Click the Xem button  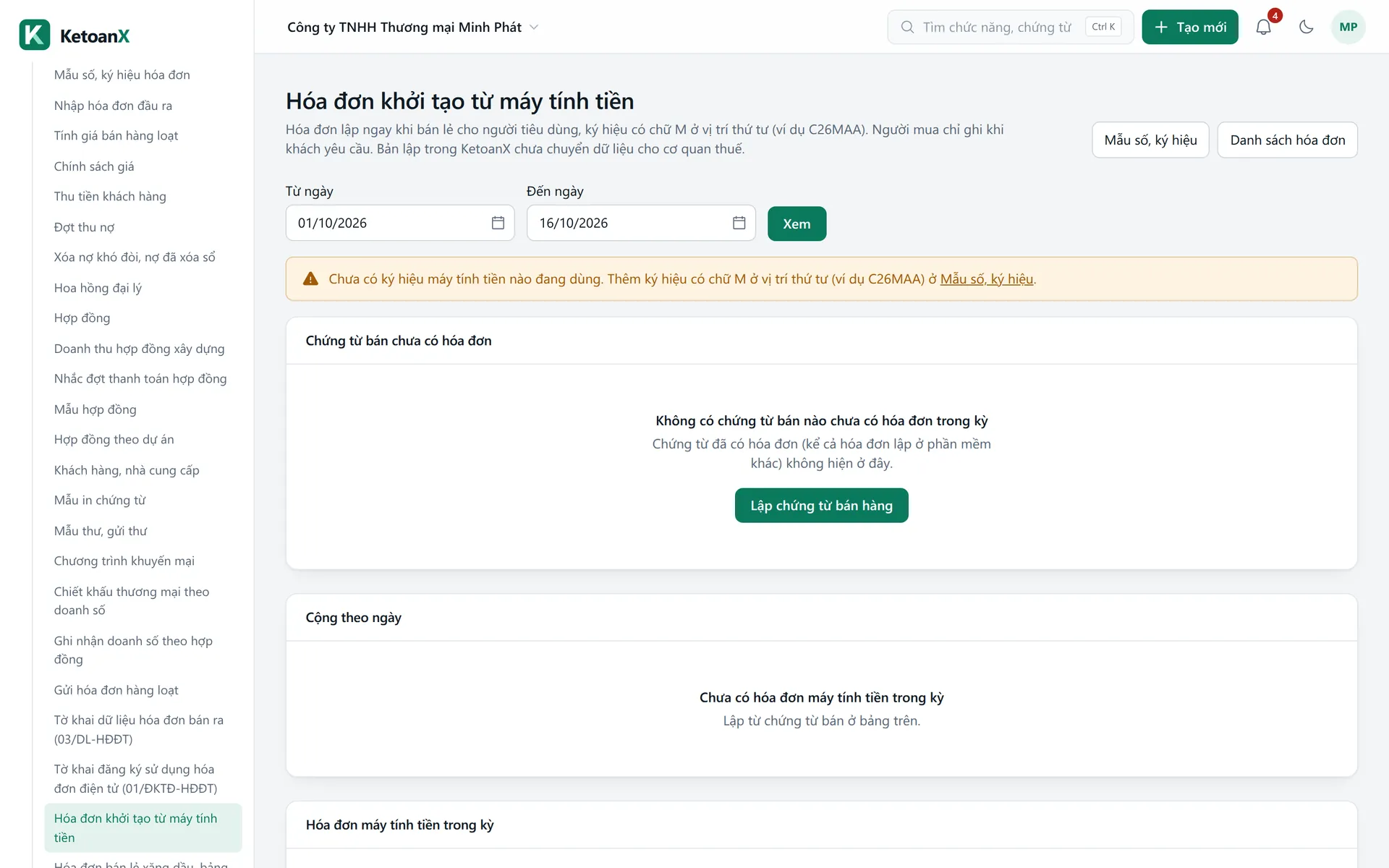797,224
